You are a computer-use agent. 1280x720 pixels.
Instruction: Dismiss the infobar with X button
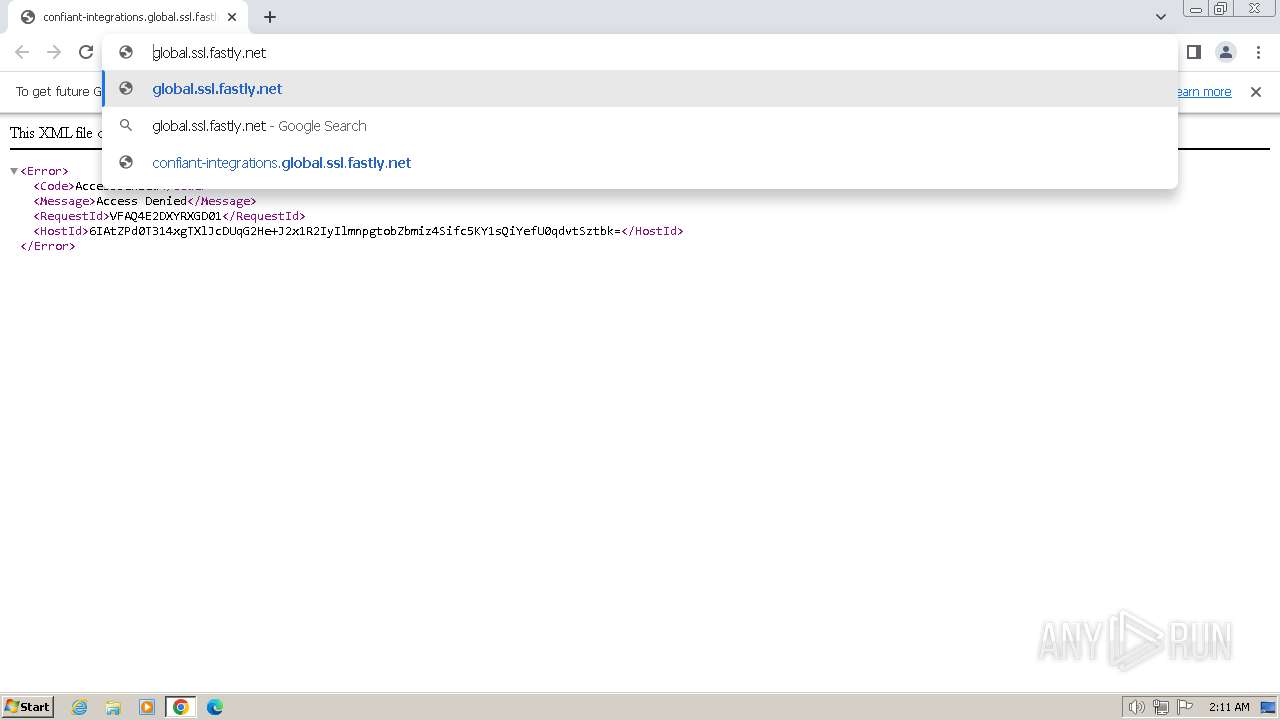coord(1256,92)
